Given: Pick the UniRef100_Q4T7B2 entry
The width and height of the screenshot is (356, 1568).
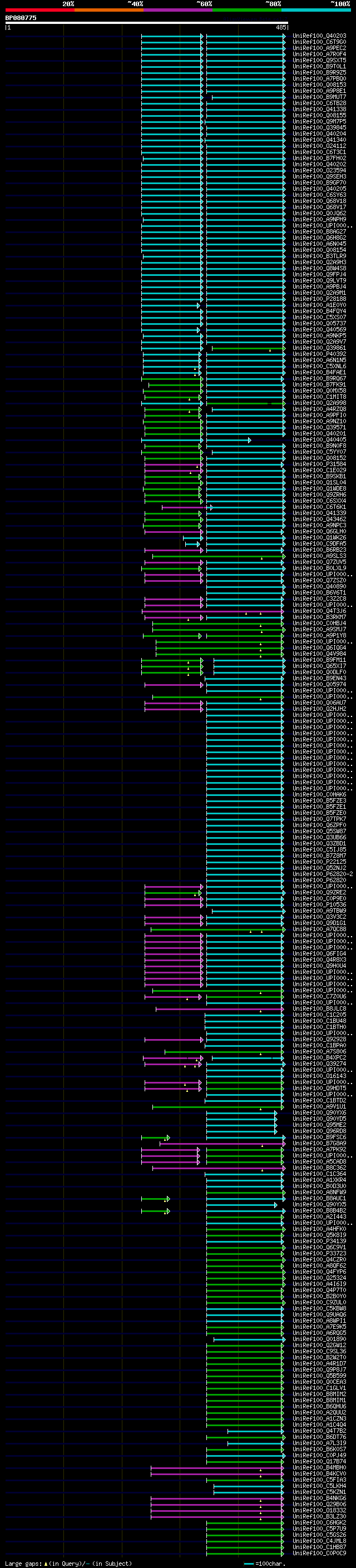Looking at the screenshot, I should 319,1431.
